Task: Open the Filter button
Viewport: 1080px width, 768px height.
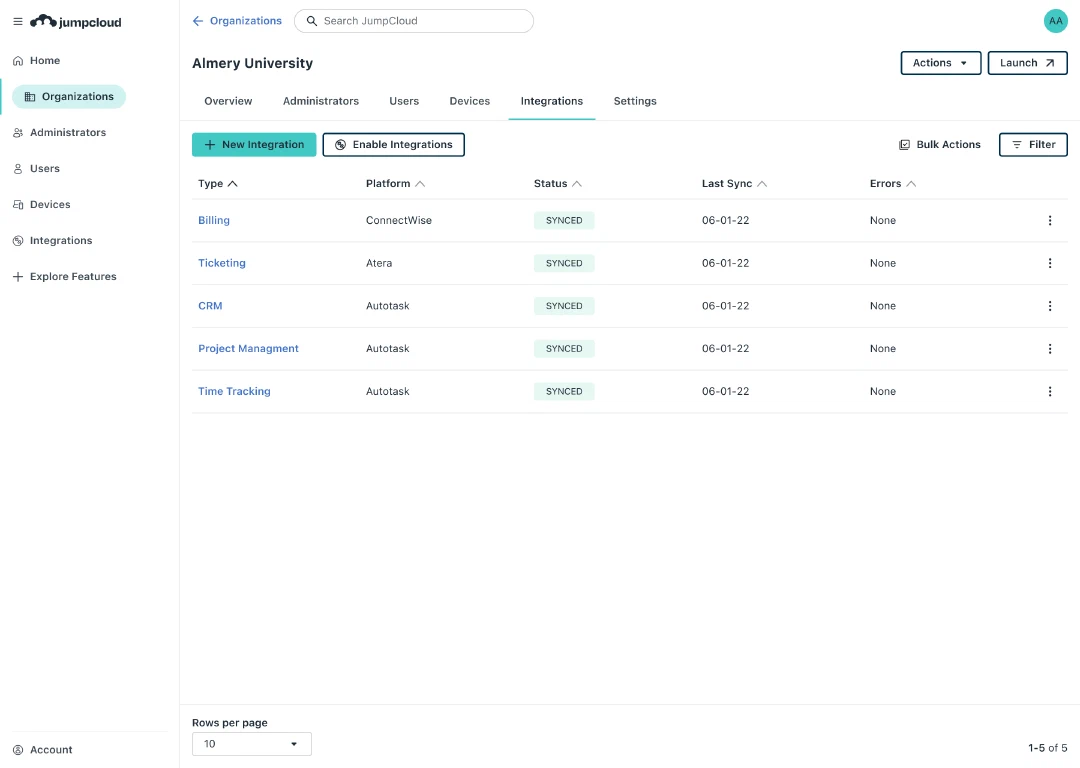Action: coord(1033,145)
